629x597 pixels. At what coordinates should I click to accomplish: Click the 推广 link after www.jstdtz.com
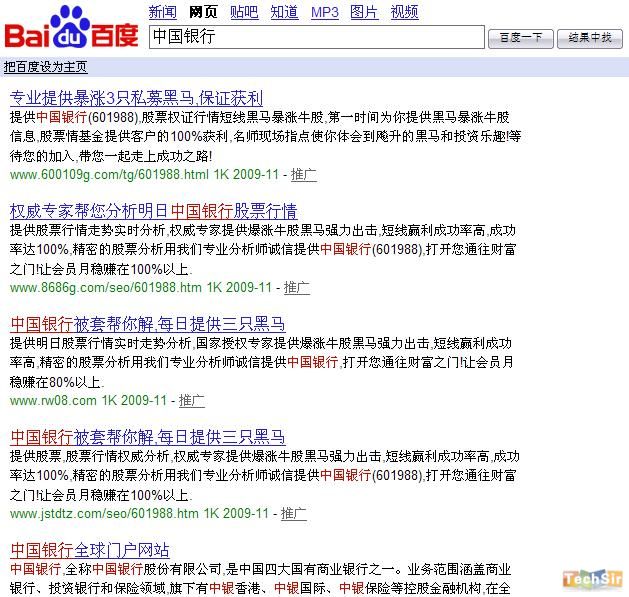pos(294,513)
